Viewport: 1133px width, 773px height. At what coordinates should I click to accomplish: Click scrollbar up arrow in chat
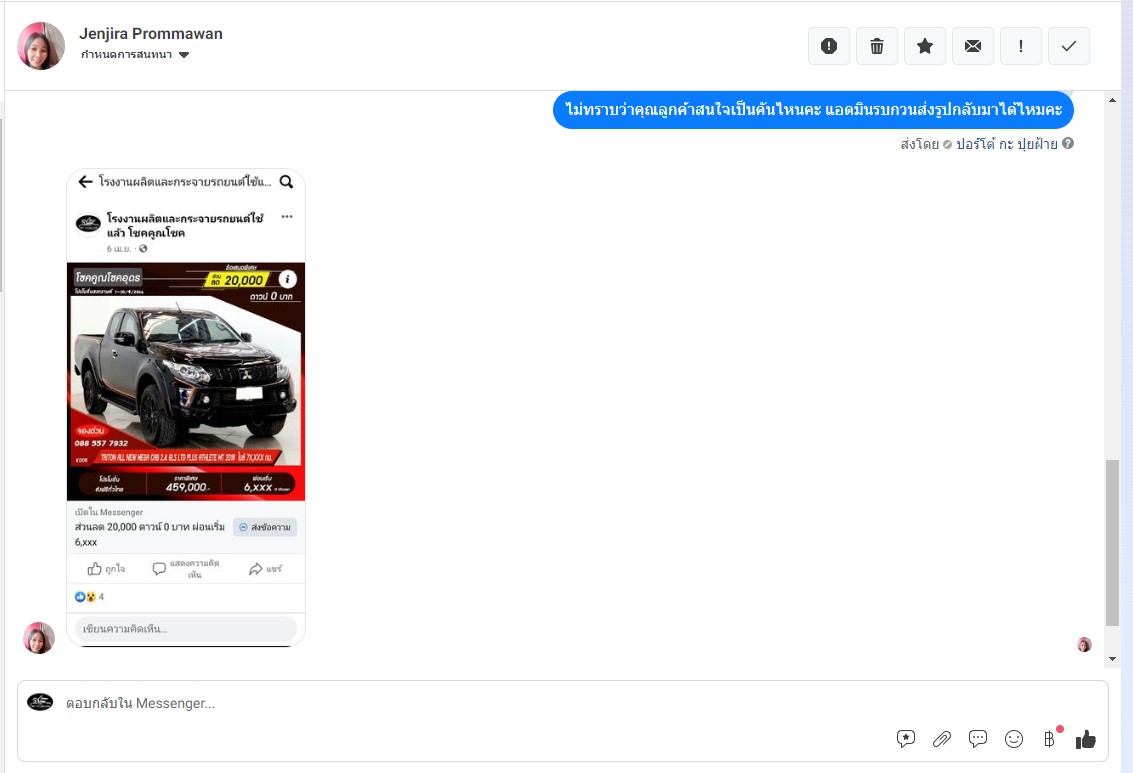coord(1112,100)
